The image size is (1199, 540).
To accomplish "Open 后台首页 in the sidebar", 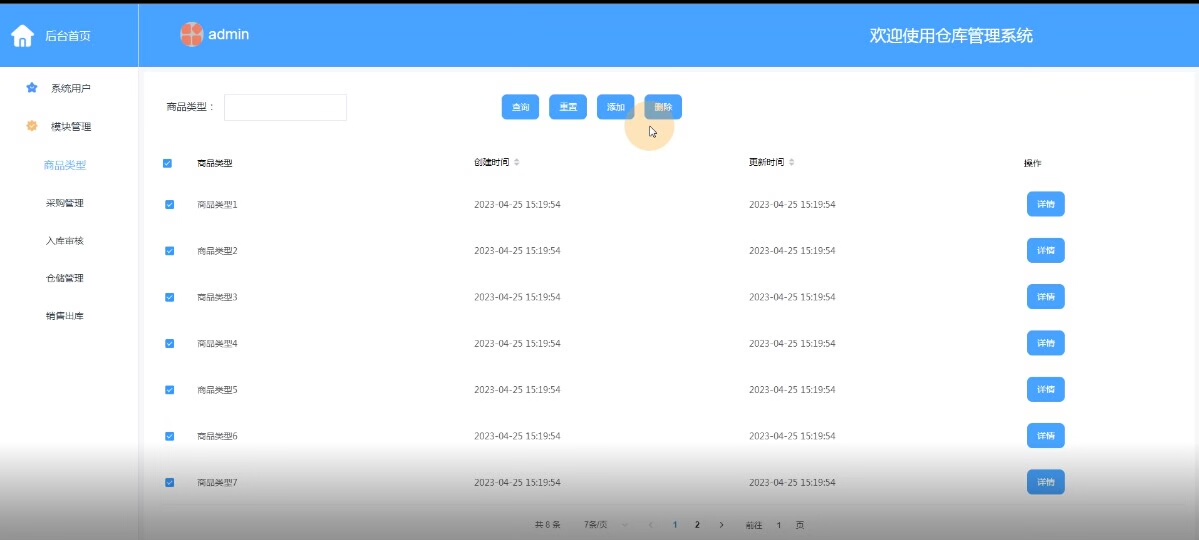I will [68, 35].
